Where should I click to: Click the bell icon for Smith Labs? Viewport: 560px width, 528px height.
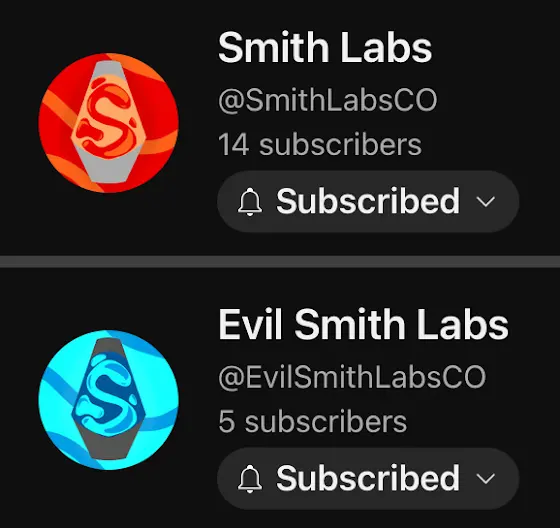250,202
